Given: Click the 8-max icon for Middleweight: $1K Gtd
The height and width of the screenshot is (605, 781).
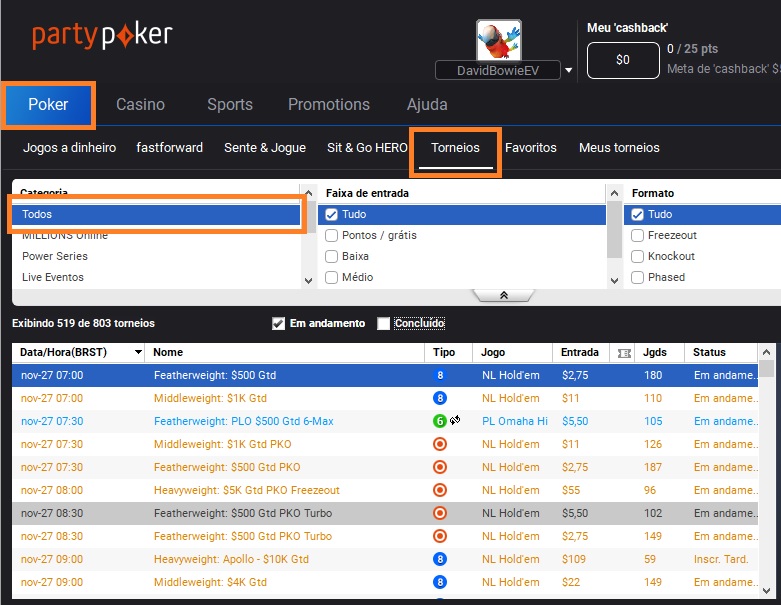Looking at the screenshot, I should (440, 398).
